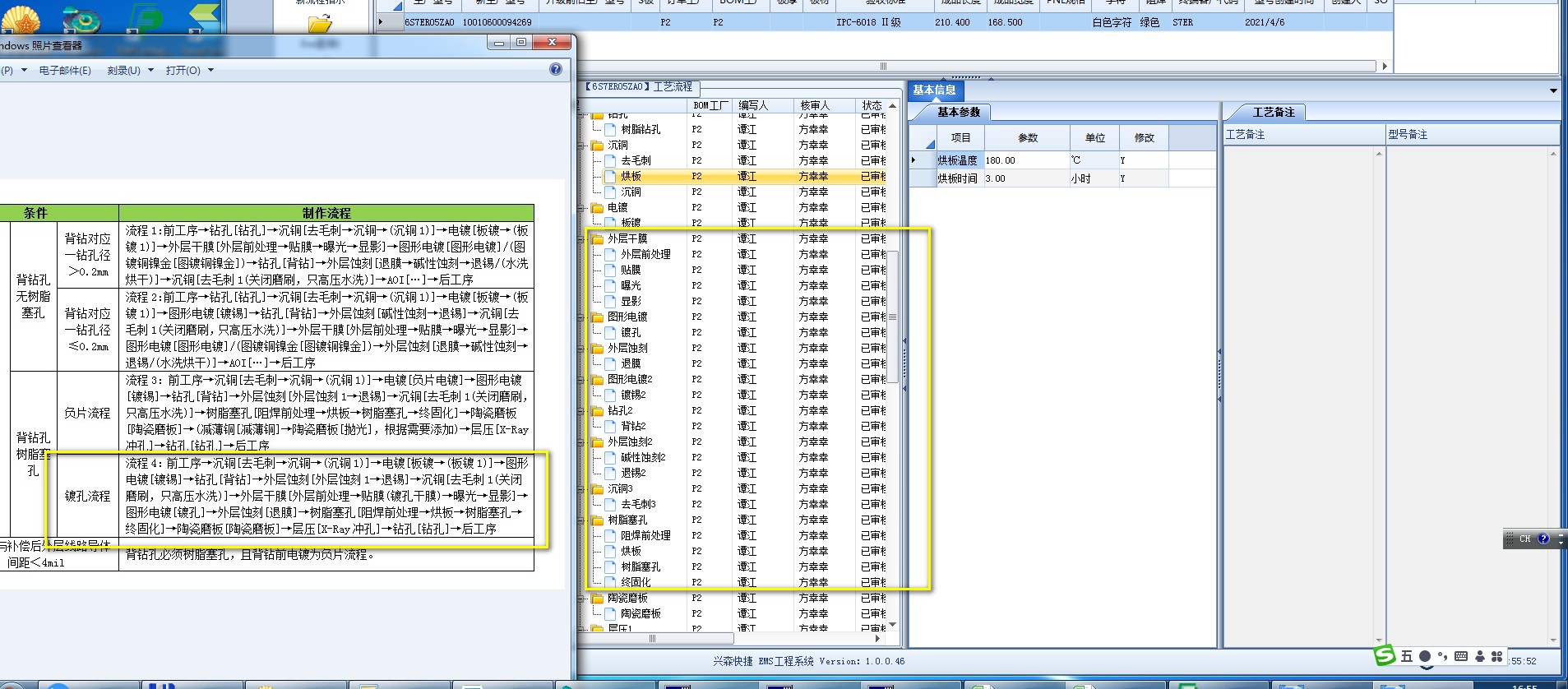Toggle Sogou punctuation mode icon
Screen dimensions: 1568x689
[1443, 656]
